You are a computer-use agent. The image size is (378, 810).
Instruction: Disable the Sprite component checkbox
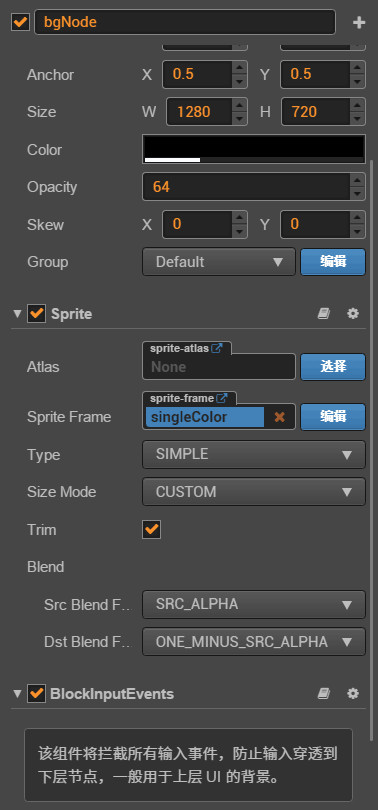coord(36,314)
